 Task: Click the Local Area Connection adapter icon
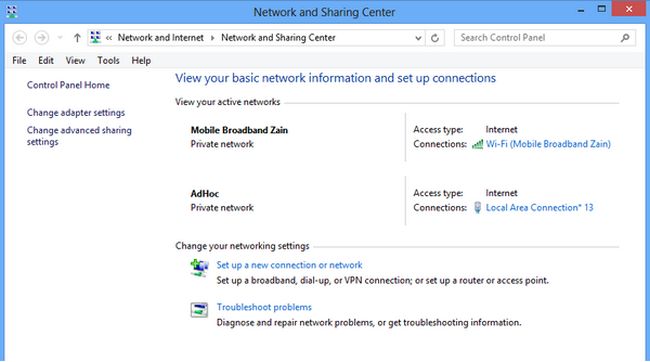[478, 207]
